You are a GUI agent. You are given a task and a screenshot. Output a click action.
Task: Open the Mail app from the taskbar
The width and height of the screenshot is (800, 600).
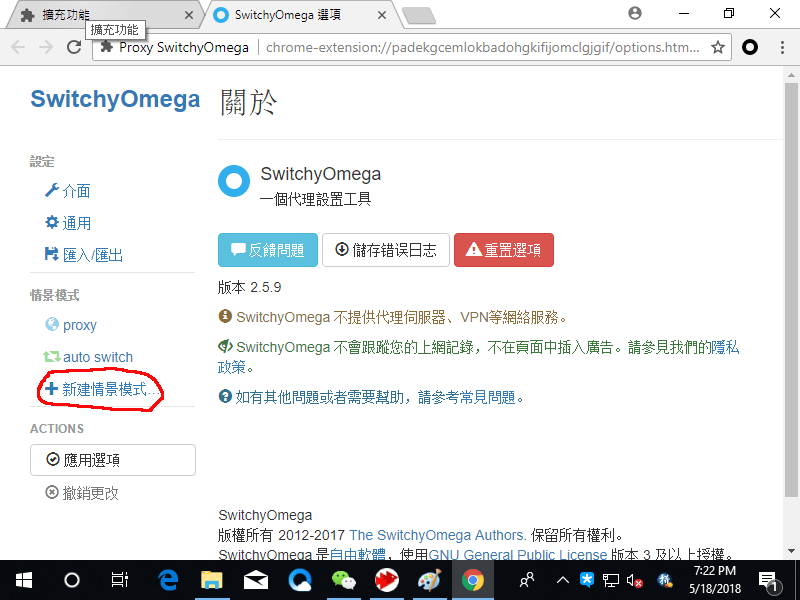point(256,580)
